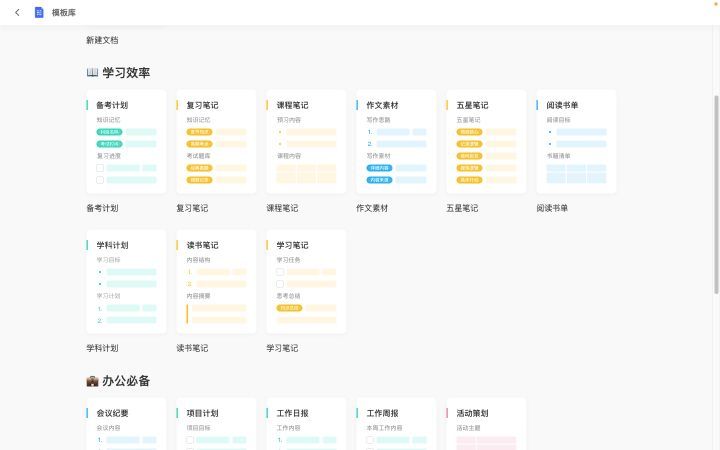Go back using the left chevron arrow
This screenshot has width=720, height=450.
click(17, 12)
